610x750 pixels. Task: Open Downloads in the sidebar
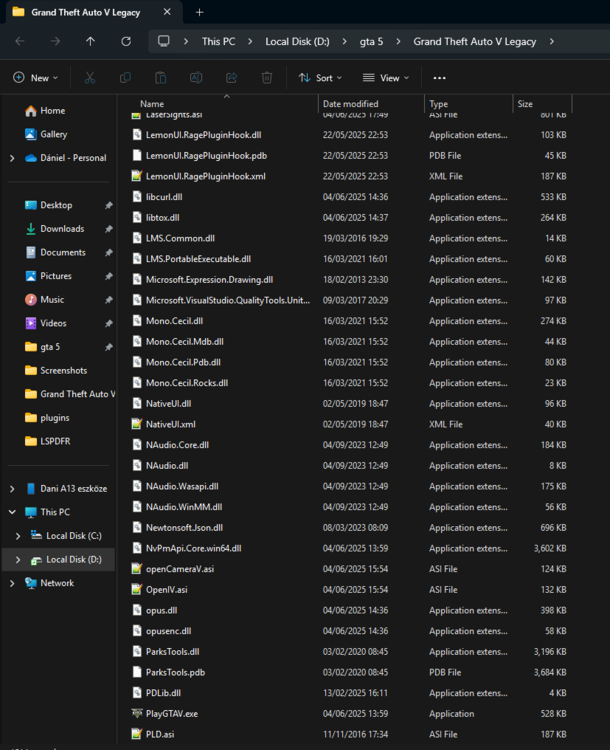(55, 229)
